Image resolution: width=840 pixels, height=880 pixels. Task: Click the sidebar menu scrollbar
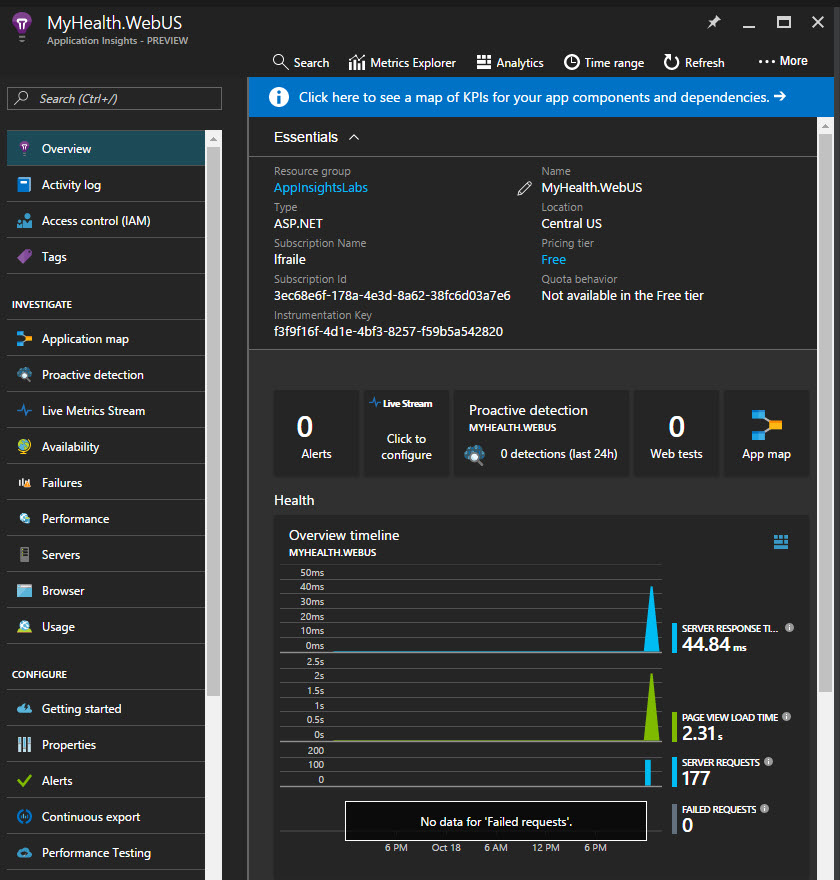pyautogui.click(x=213, y=421)
